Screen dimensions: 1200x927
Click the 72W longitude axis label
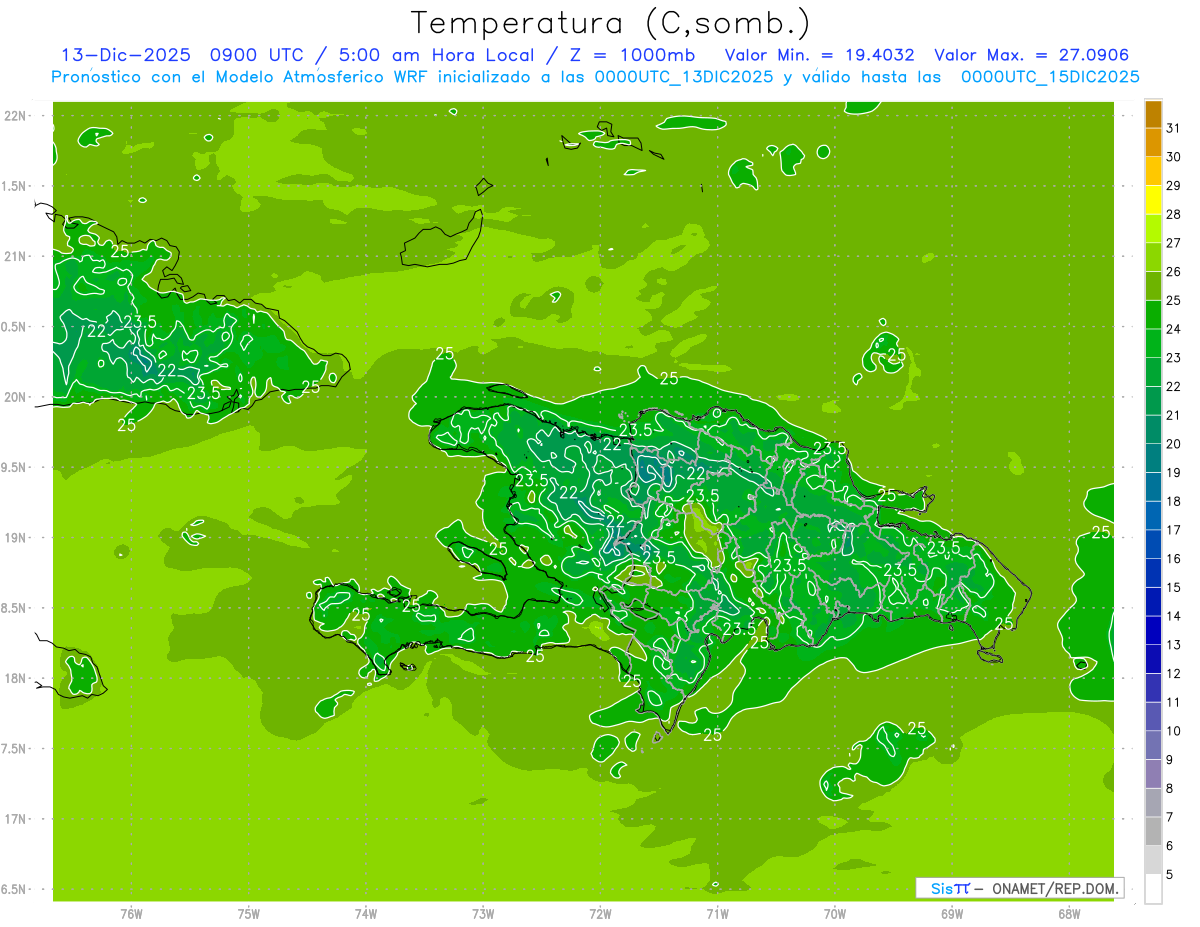point(600,913)
